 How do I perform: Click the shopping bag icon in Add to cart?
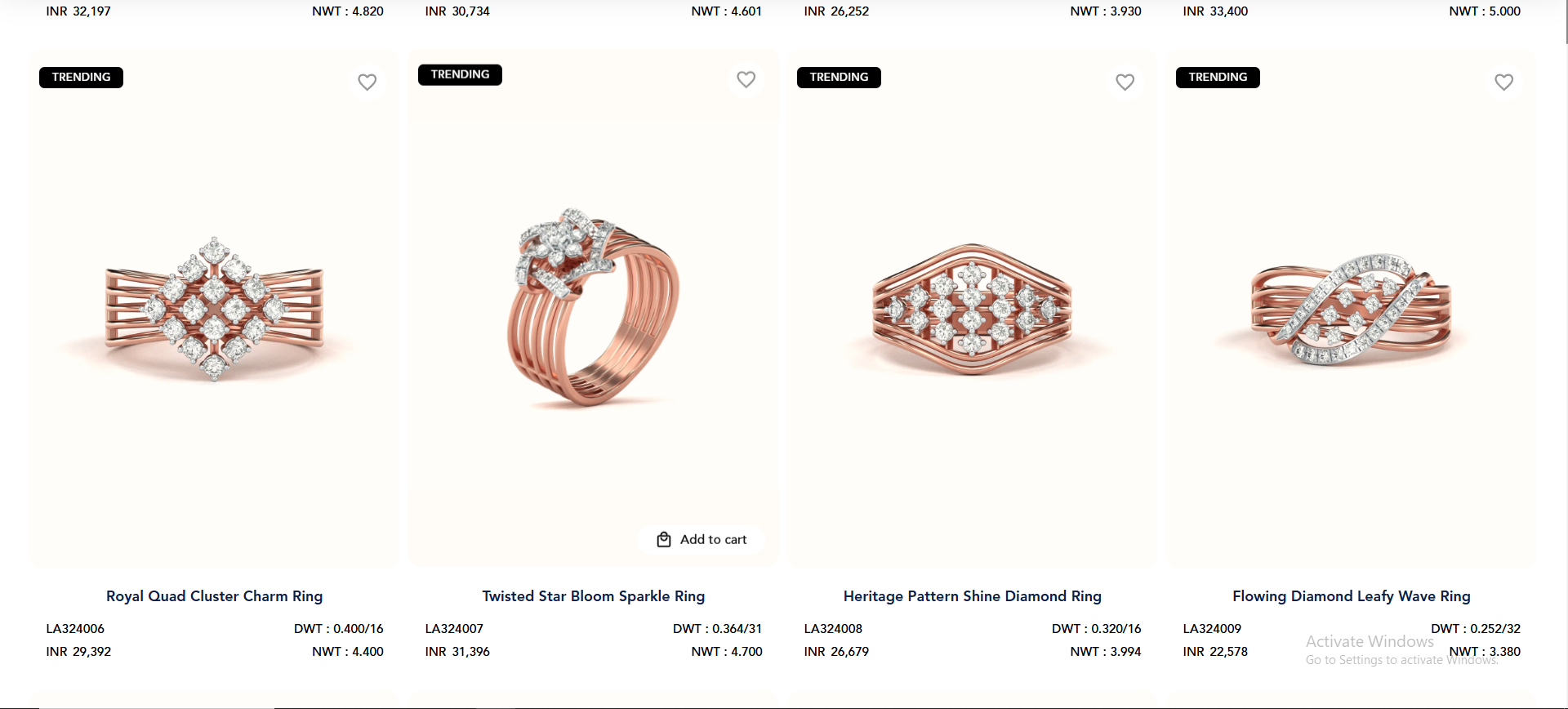tap(664, 539)
